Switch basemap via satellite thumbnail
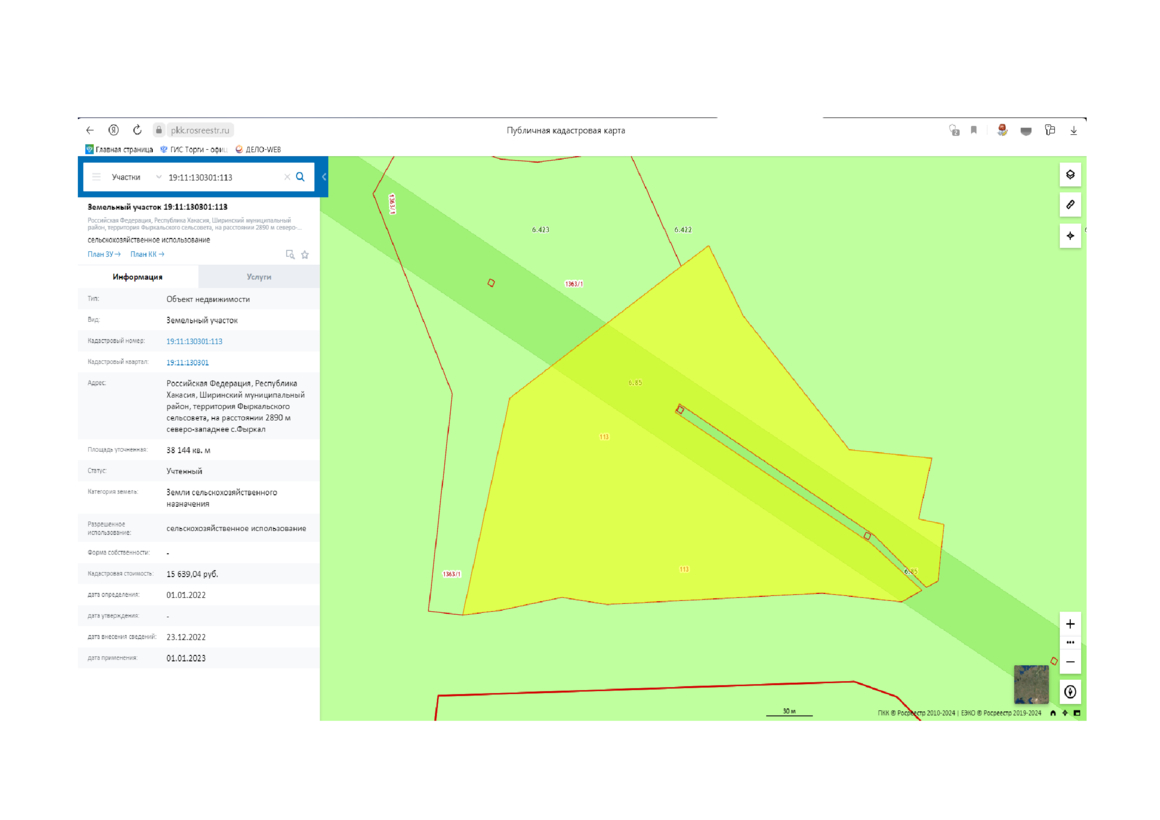Viewport: 1160px width, 820px height. click(x=1031, y=685)
